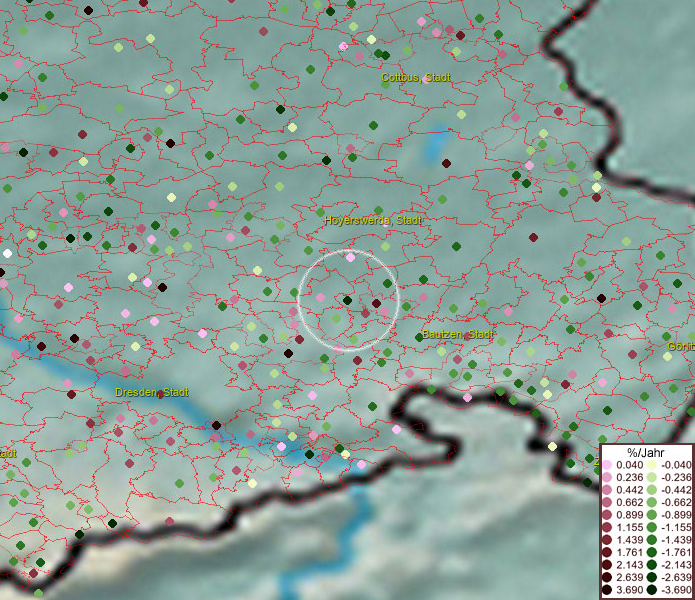The image size is (695, 600).
Task: Click the dark maroon marker inside white circle
Action: 376,303
